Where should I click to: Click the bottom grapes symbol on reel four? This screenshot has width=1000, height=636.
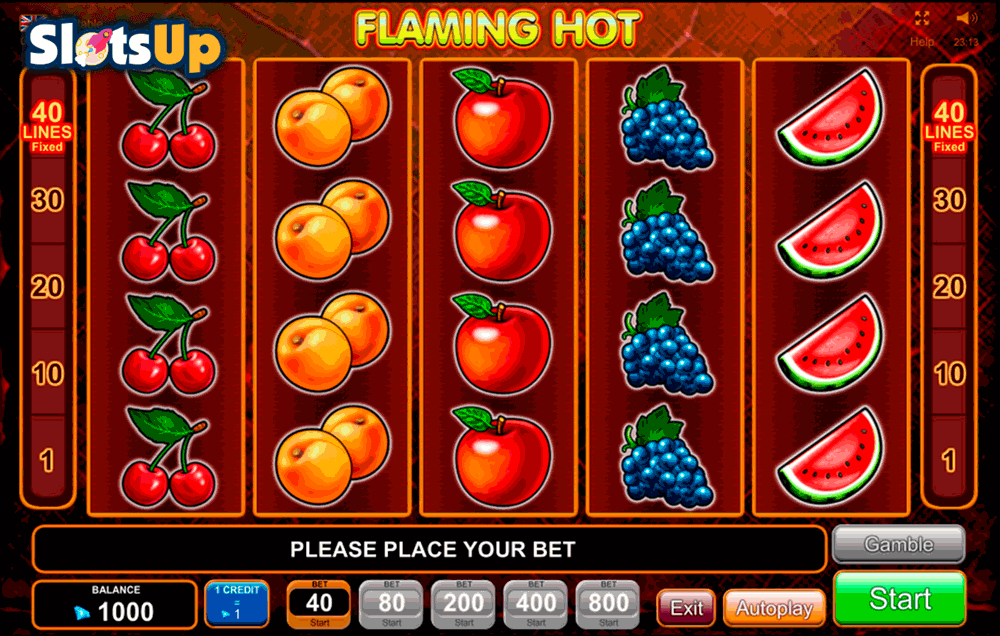(x=666, y=457)
